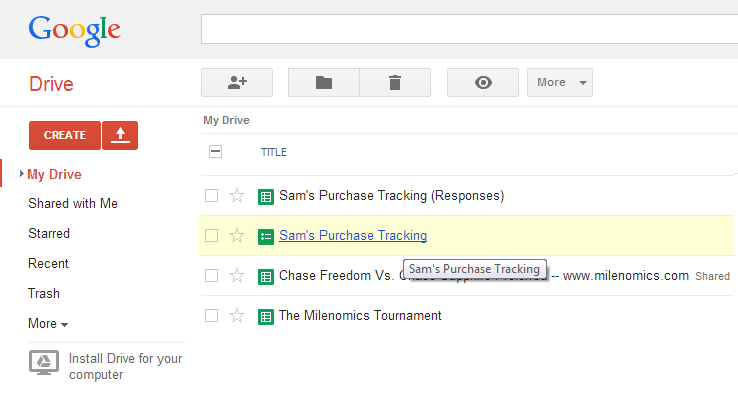
Task: Expand the My Drive tree arrow
Action: coord(22,174)
